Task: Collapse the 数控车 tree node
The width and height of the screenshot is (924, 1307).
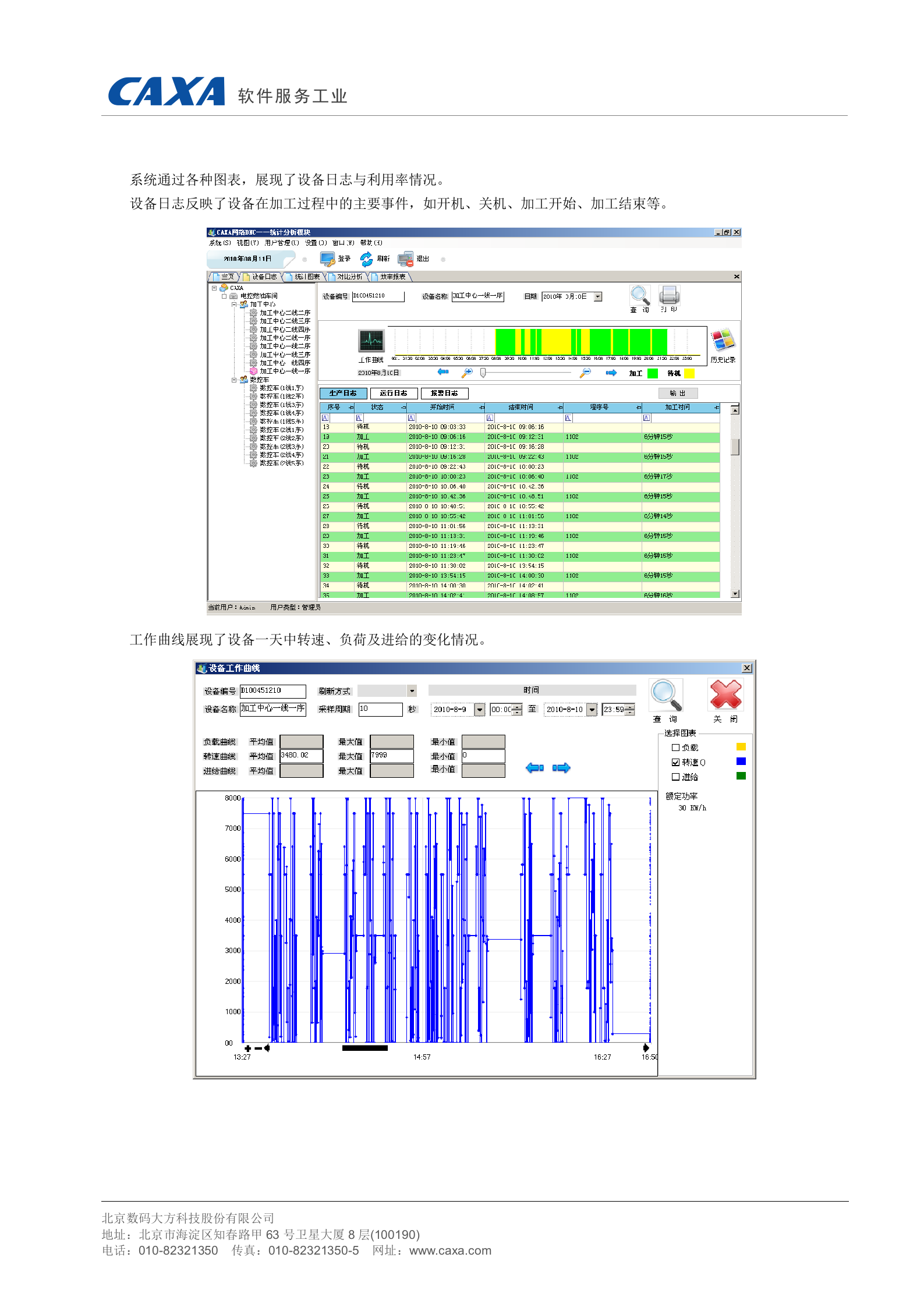Action: (x=234, y=380)
